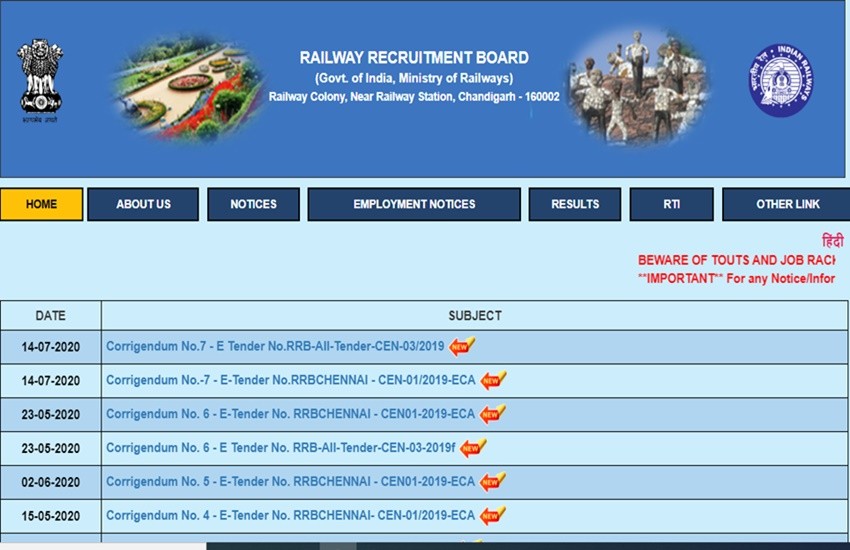850x550 pixels.
Task: Click NEW badge beside Corrigendum No. 5
Action: tap(492, 482)
